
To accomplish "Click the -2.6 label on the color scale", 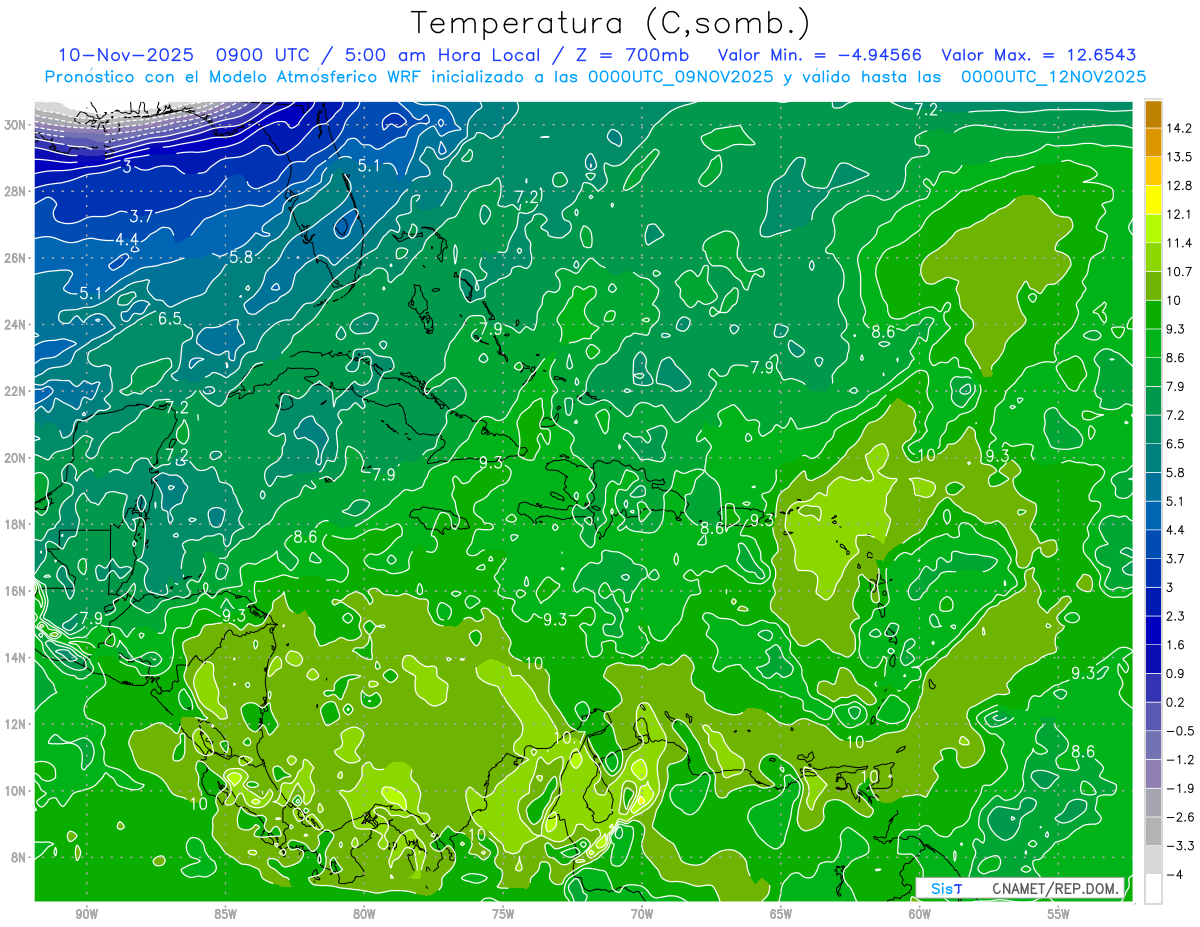I will [x=1180, y=817].
